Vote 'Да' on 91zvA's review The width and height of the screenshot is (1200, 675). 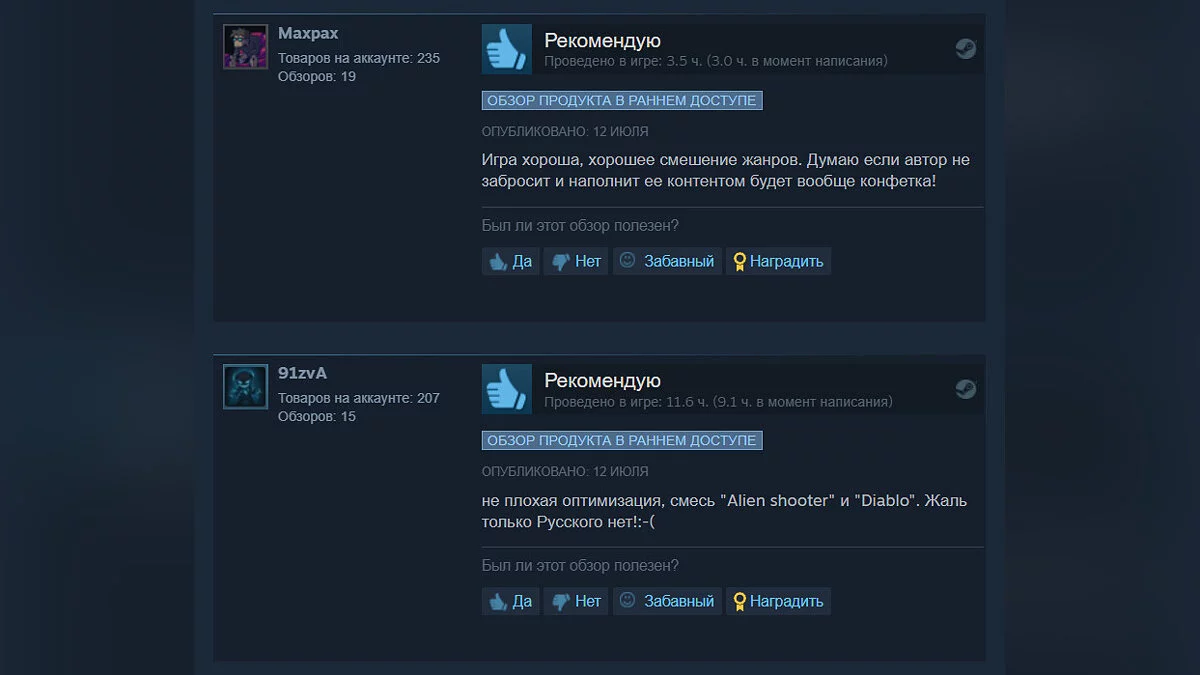[x=510, y=601]
